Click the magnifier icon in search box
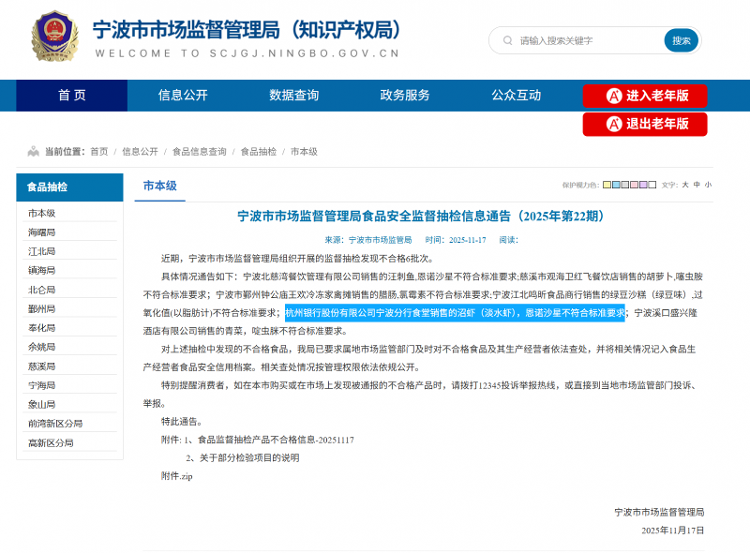Image resolution: width=750 pixels, height=553 pixels. tap(505, 41)
